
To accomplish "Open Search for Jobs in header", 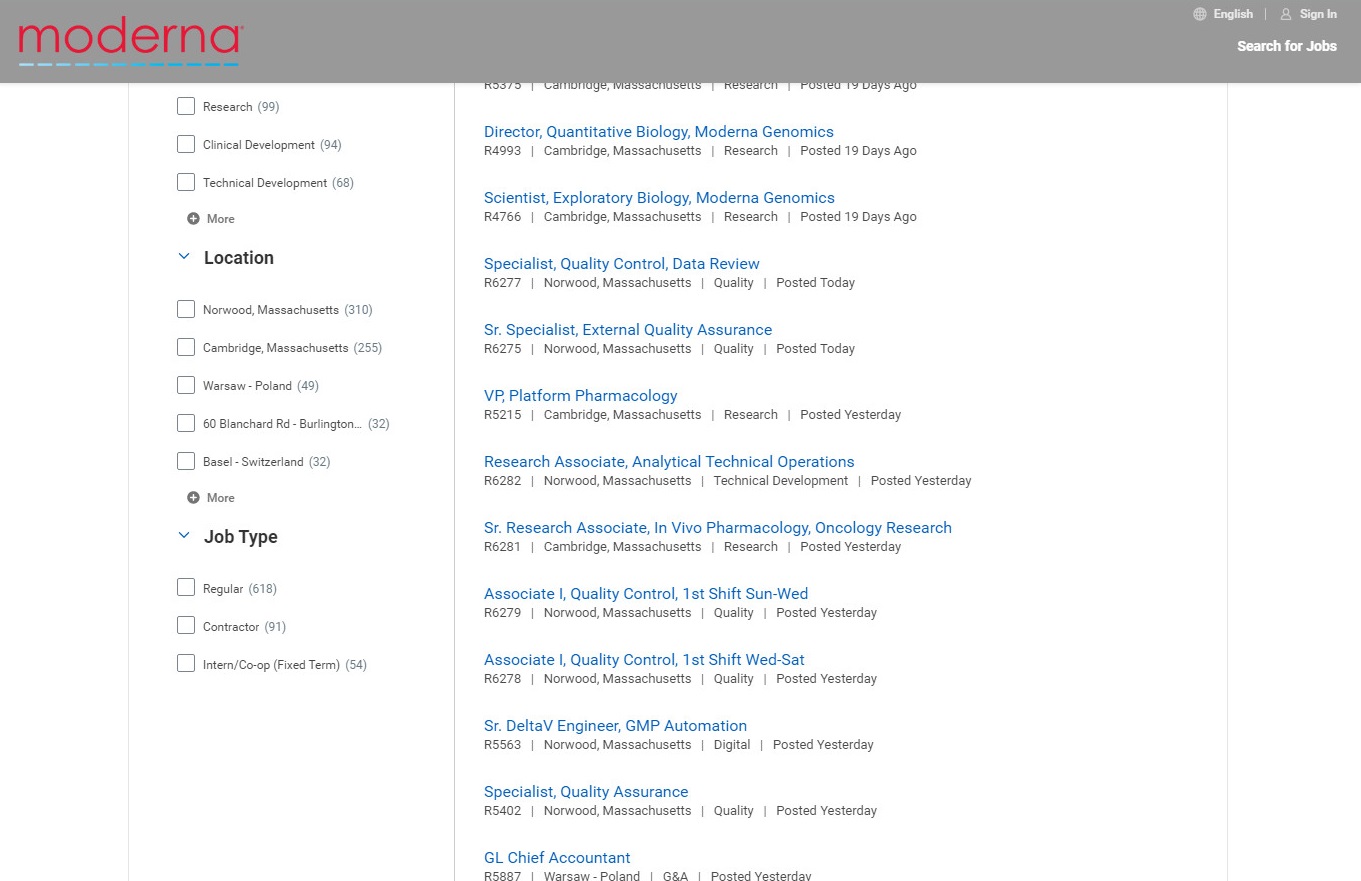I will click(1286, 46).
